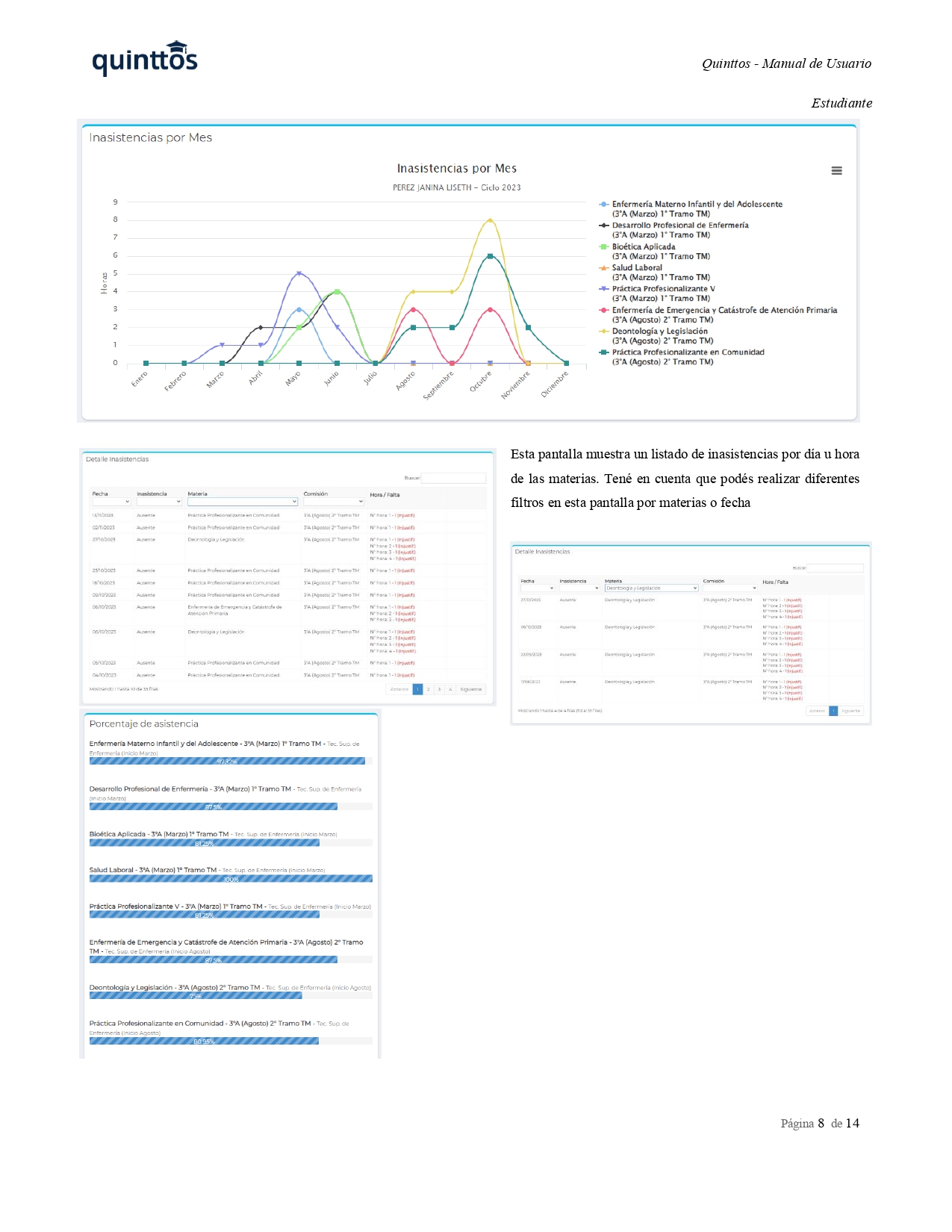Toggle Práctica Profesionalizante V legend marker
The height and width of the screenshot is (1232, 952).
tap(604, 289)
